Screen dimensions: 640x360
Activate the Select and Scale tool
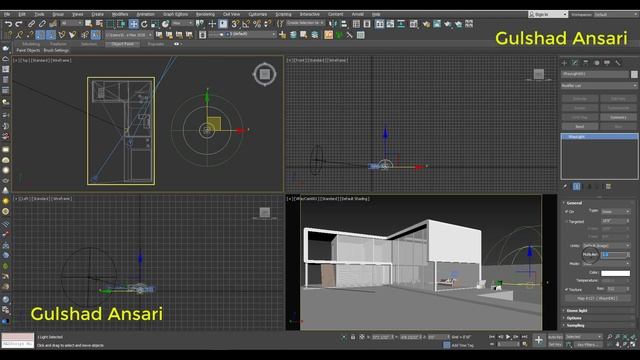[x=155, y=24]
